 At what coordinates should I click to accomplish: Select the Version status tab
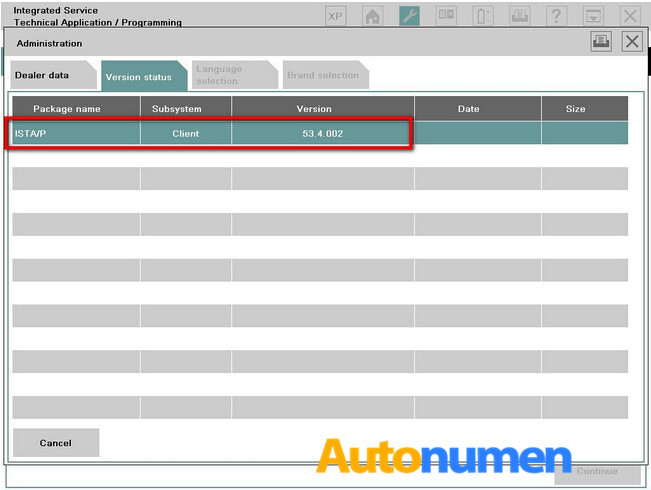click(x=144, y=76)
